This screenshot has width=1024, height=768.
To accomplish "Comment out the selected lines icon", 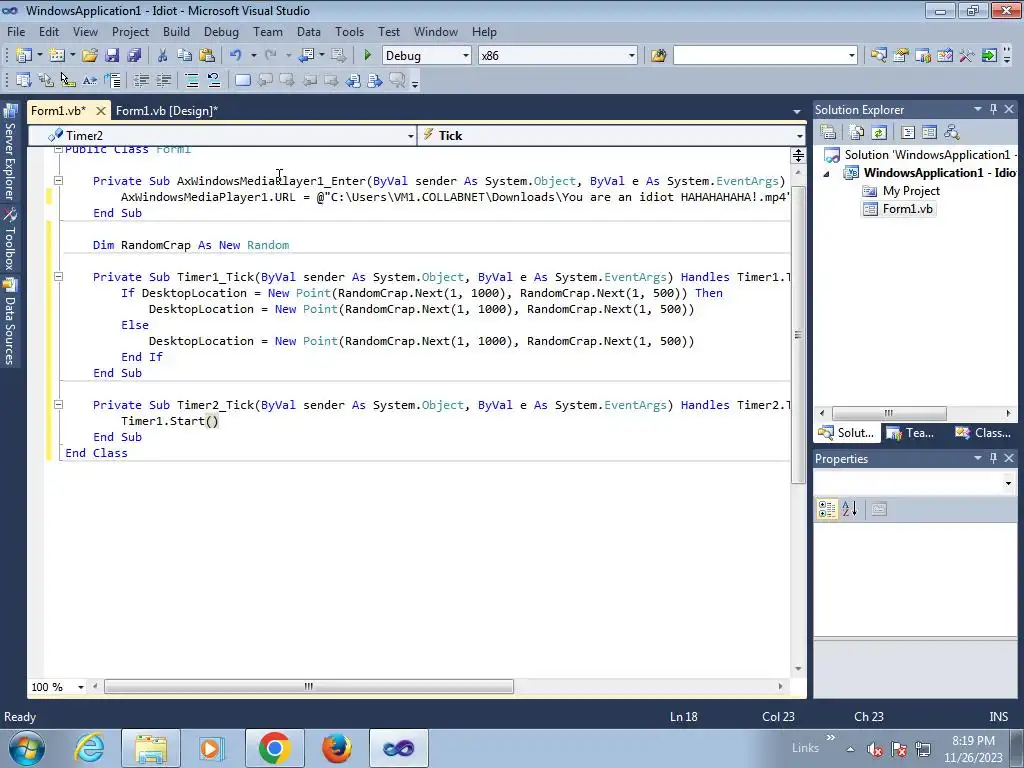I will 192,80.
